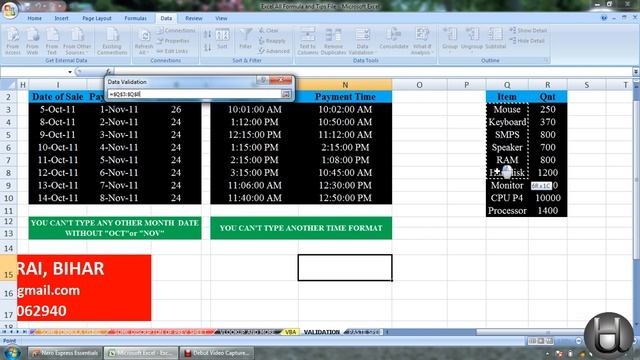Reapply the filter

coord(272,41)
